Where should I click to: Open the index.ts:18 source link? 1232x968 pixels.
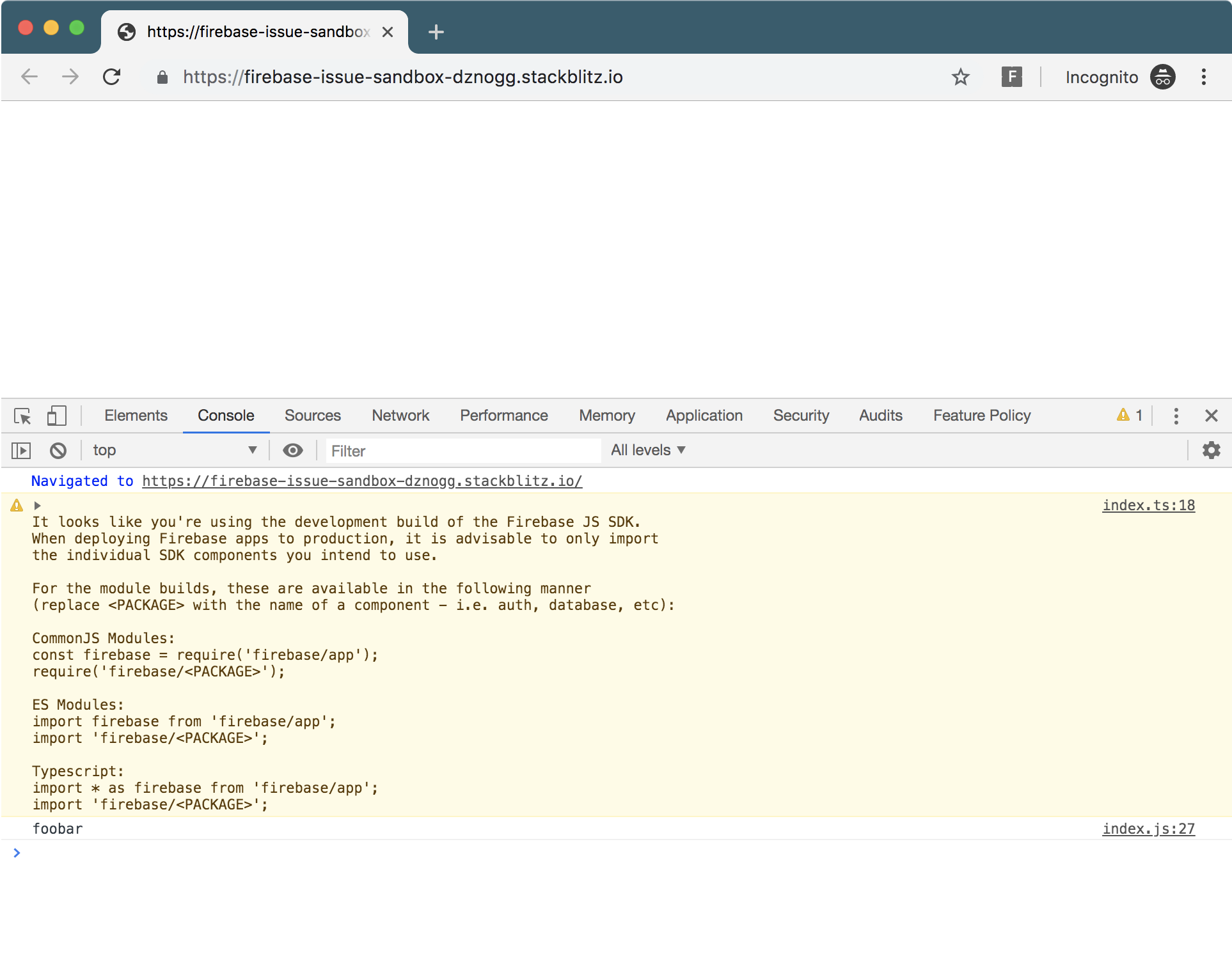pyautogui.click(x=1148, y=505)
